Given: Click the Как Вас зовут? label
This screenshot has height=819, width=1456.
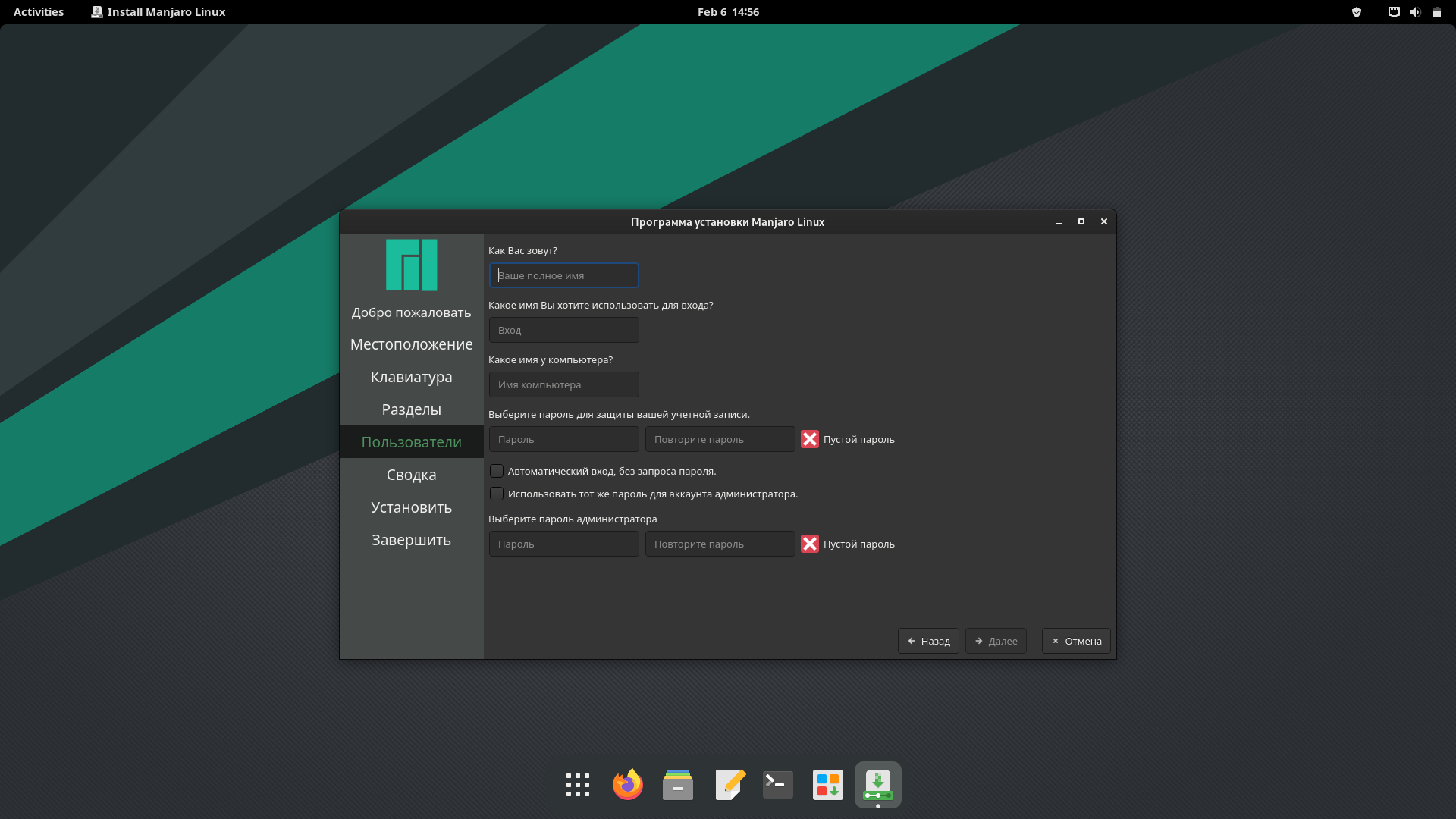Looking at the screenshot, I should coord(522,250).
